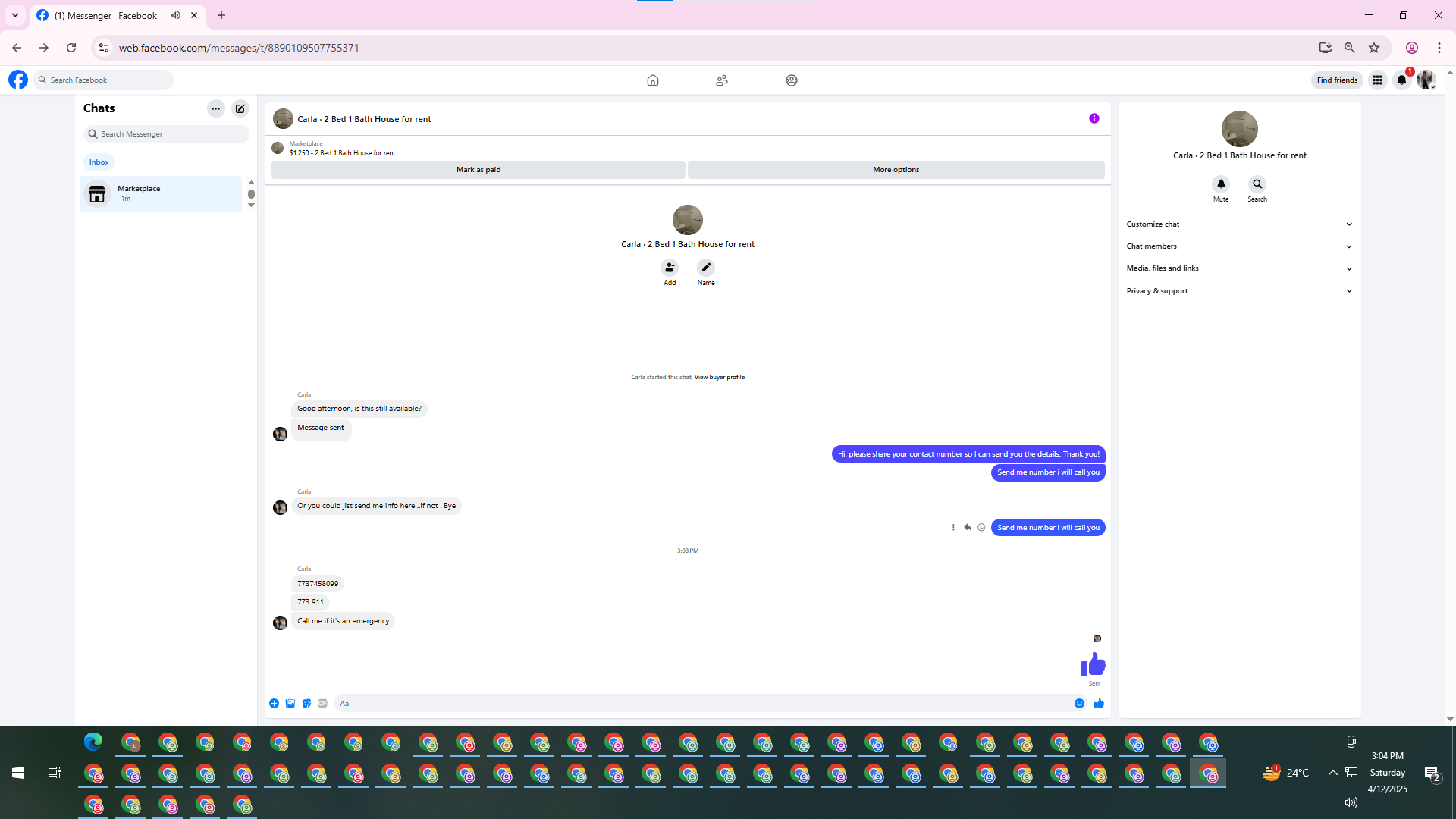1456x819 pixels.
Task: Click the Search Messenger field
Action: [x=166, y=134]
